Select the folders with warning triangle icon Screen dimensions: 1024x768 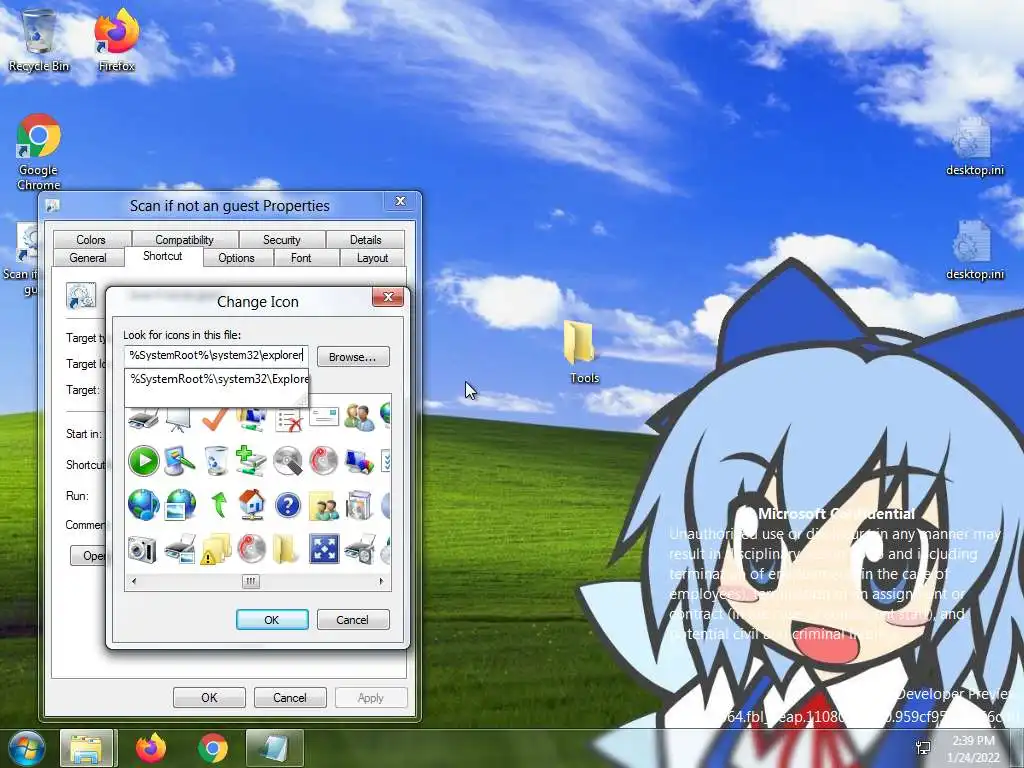[216, 549]
